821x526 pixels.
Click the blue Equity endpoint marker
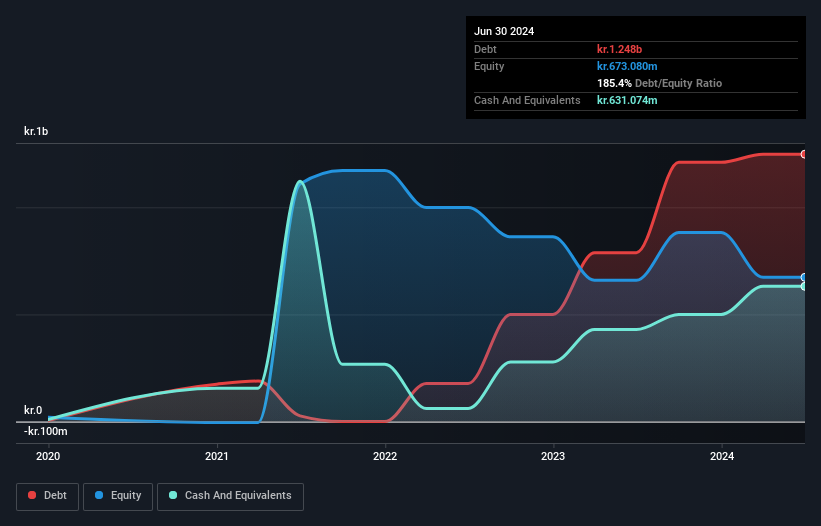click(804, 277)
